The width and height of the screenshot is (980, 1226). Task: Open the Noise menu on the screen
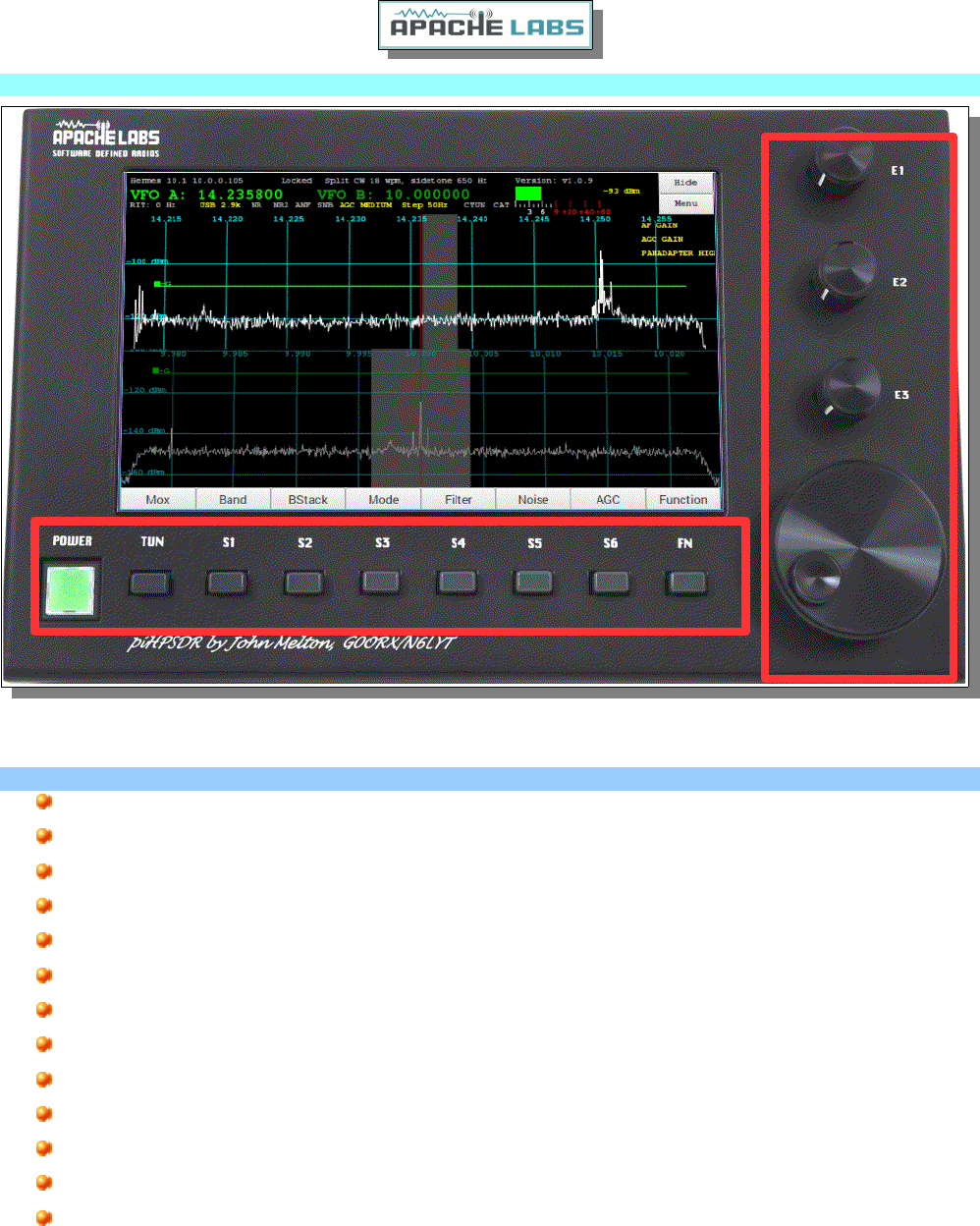[533, 499]
